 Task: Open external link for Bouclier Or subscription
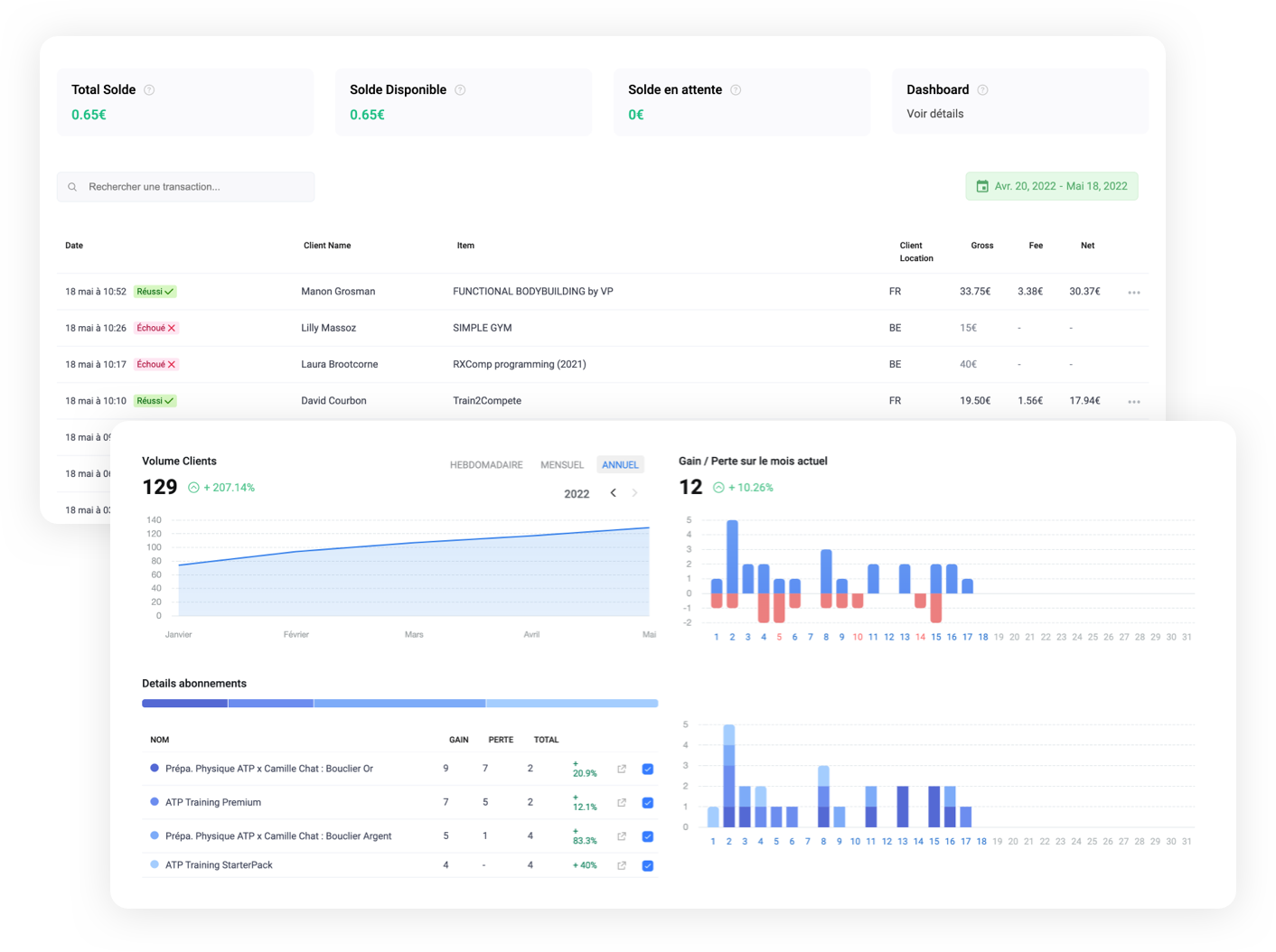point(622,770)
